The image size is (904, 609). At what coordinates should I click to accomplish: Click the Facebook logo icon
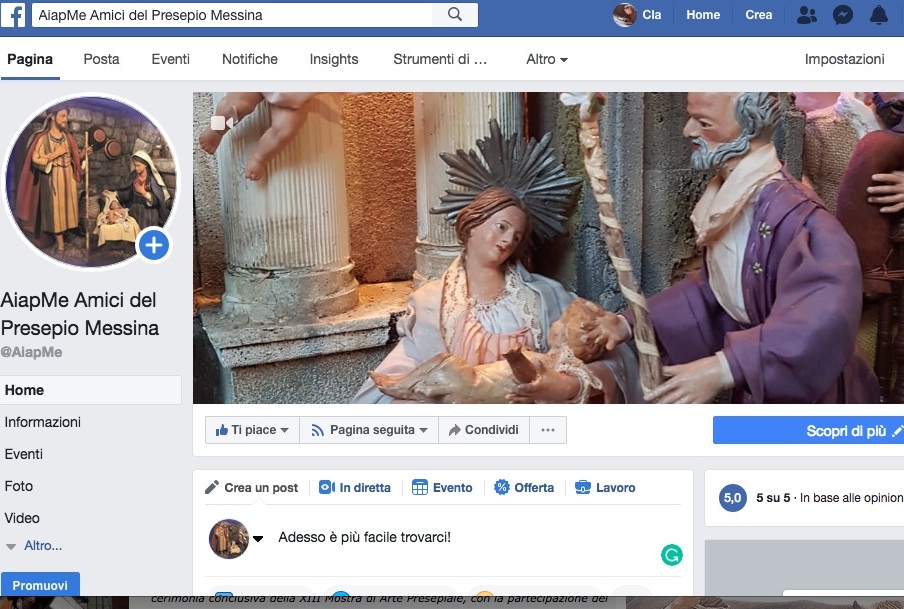tap(13, 15)
